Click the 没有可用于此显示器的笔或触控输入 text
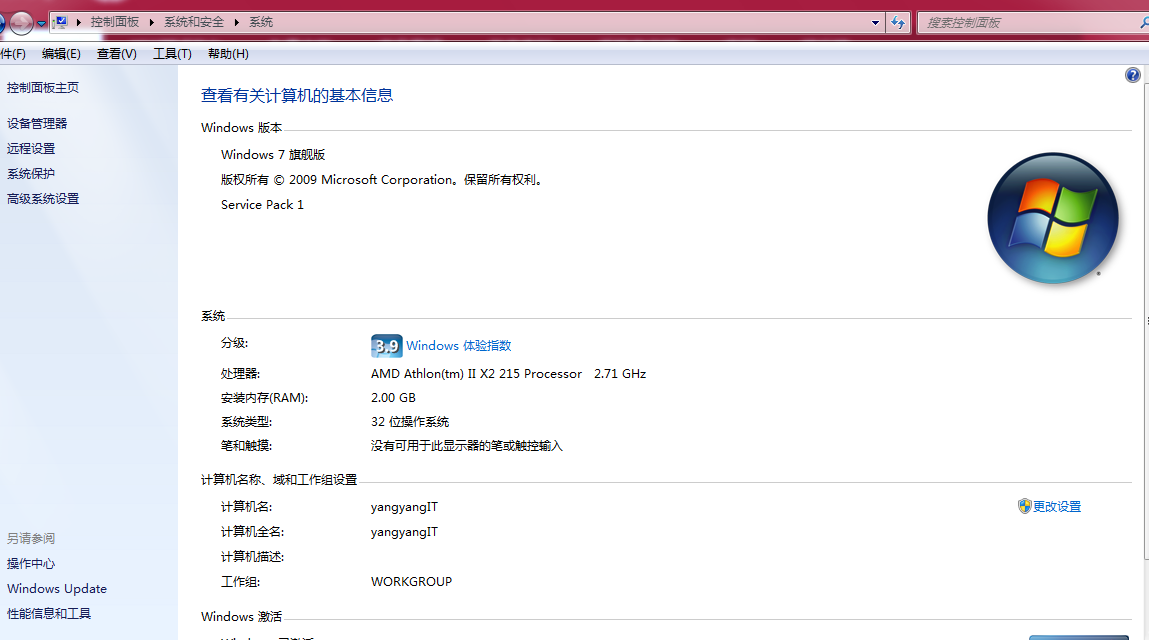 [x=467, y=446]
